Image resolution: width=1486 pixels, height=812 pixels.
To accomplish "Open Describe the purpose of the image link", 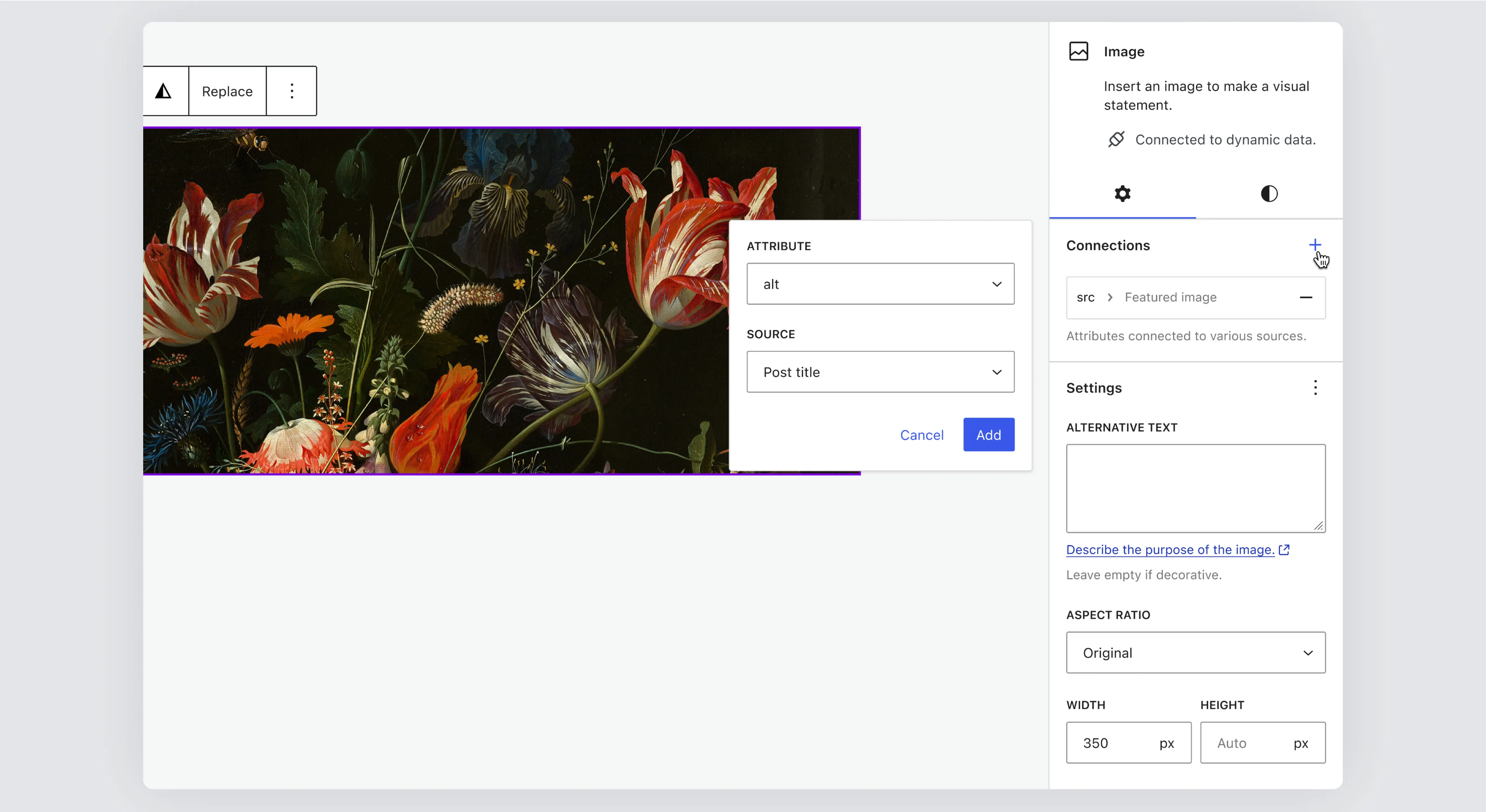I will [x=1170, y=550].
